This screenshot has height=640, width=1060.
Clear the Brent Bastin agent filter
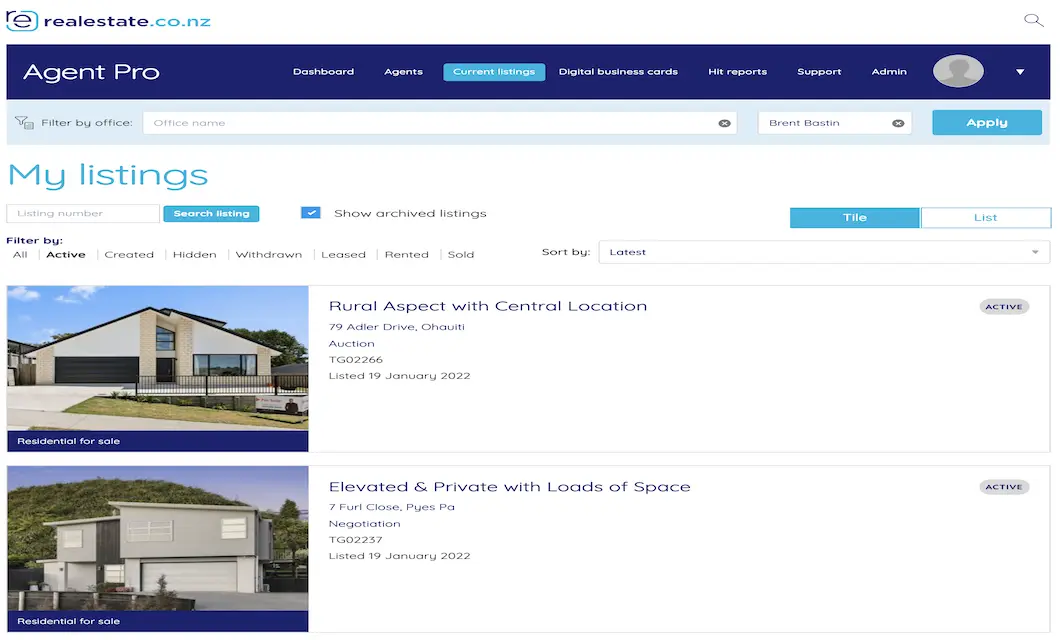pyautogui.click(x=898, y=123)
